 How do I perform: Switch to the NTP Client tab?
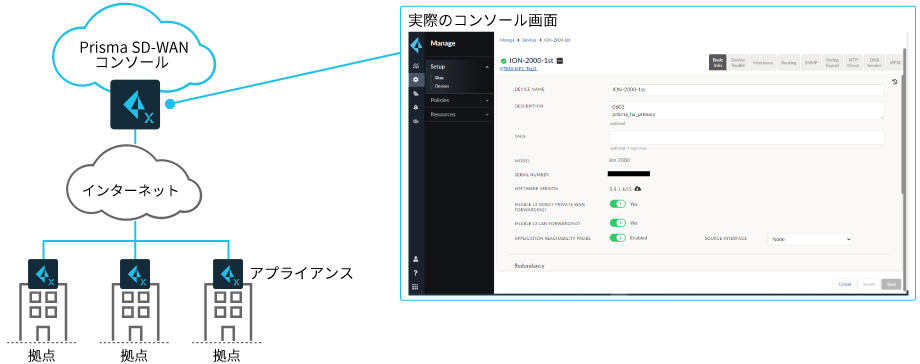pos(853,62)
